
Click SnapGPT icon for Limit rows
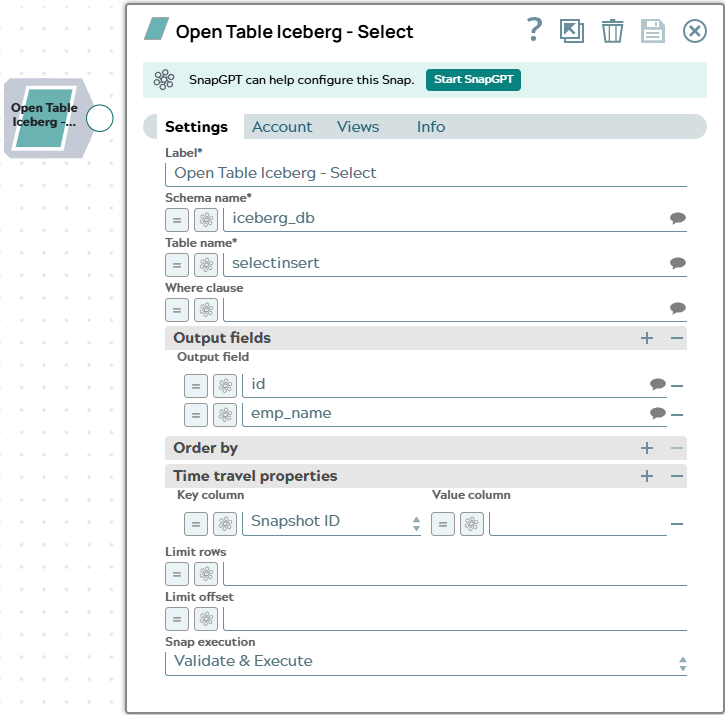206,574
